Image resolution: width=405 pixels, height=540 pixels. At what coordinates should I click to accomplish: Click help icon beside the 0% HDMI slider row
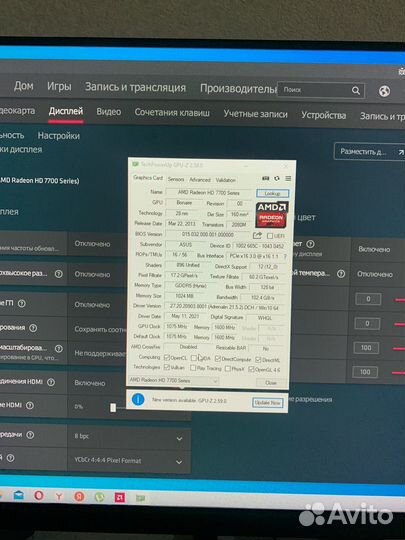click(x=30, y=406)
